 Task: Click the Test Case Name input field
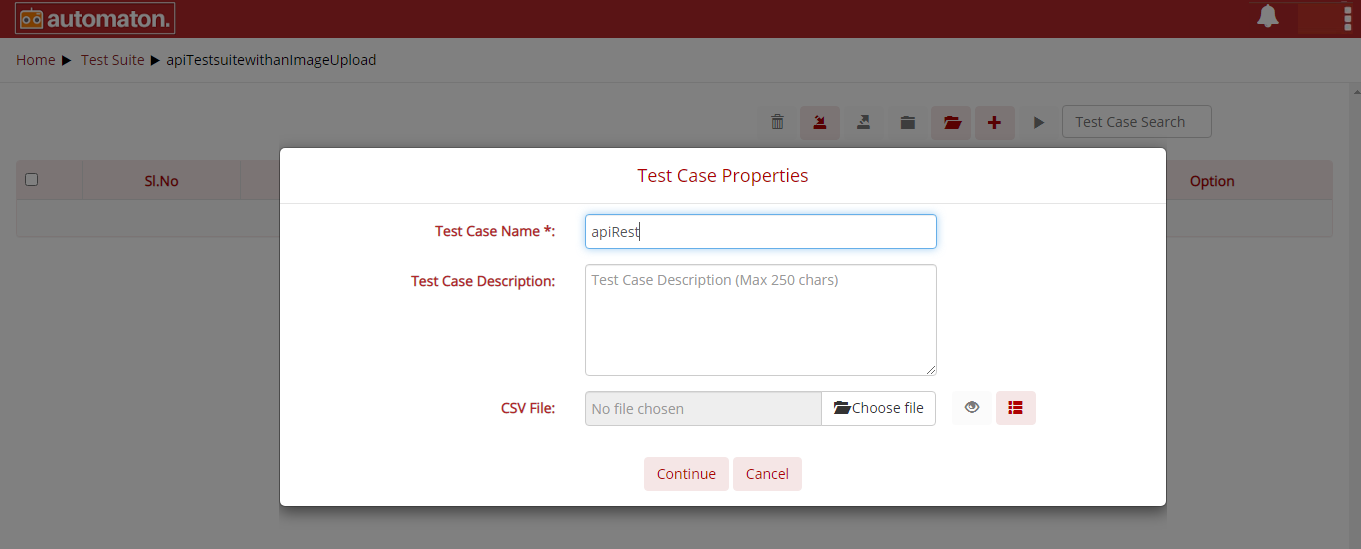pyautogui.click(x=761, y=231)
